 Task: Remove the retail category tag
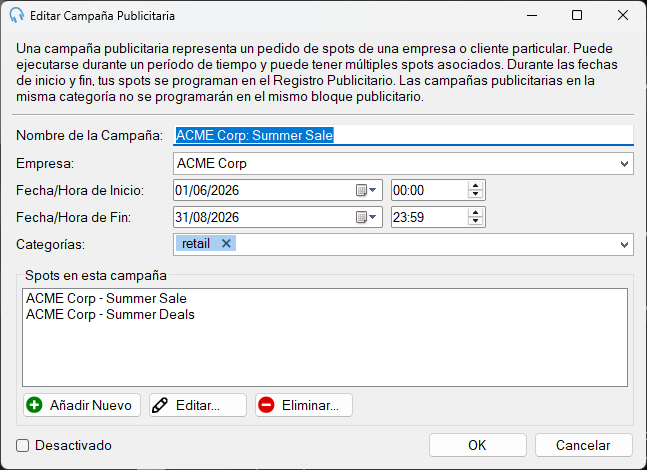tap(226, 243)
